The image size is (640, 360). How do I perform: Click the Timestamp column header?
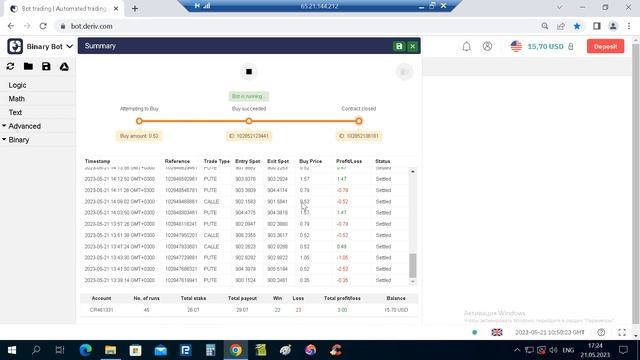click(98, 161)
